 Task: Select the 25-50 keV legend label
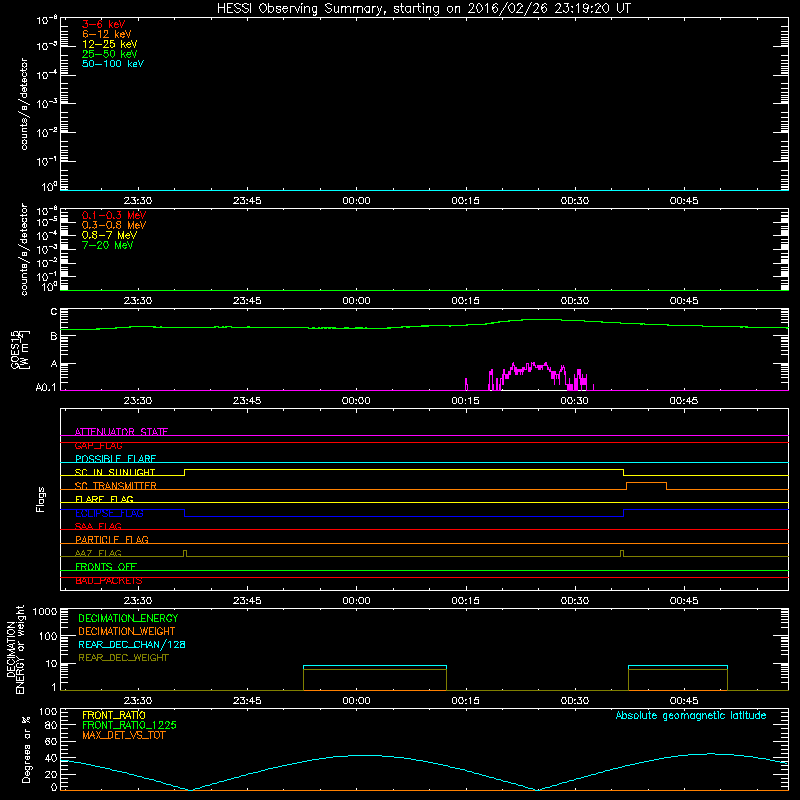(x=109, y=54)
